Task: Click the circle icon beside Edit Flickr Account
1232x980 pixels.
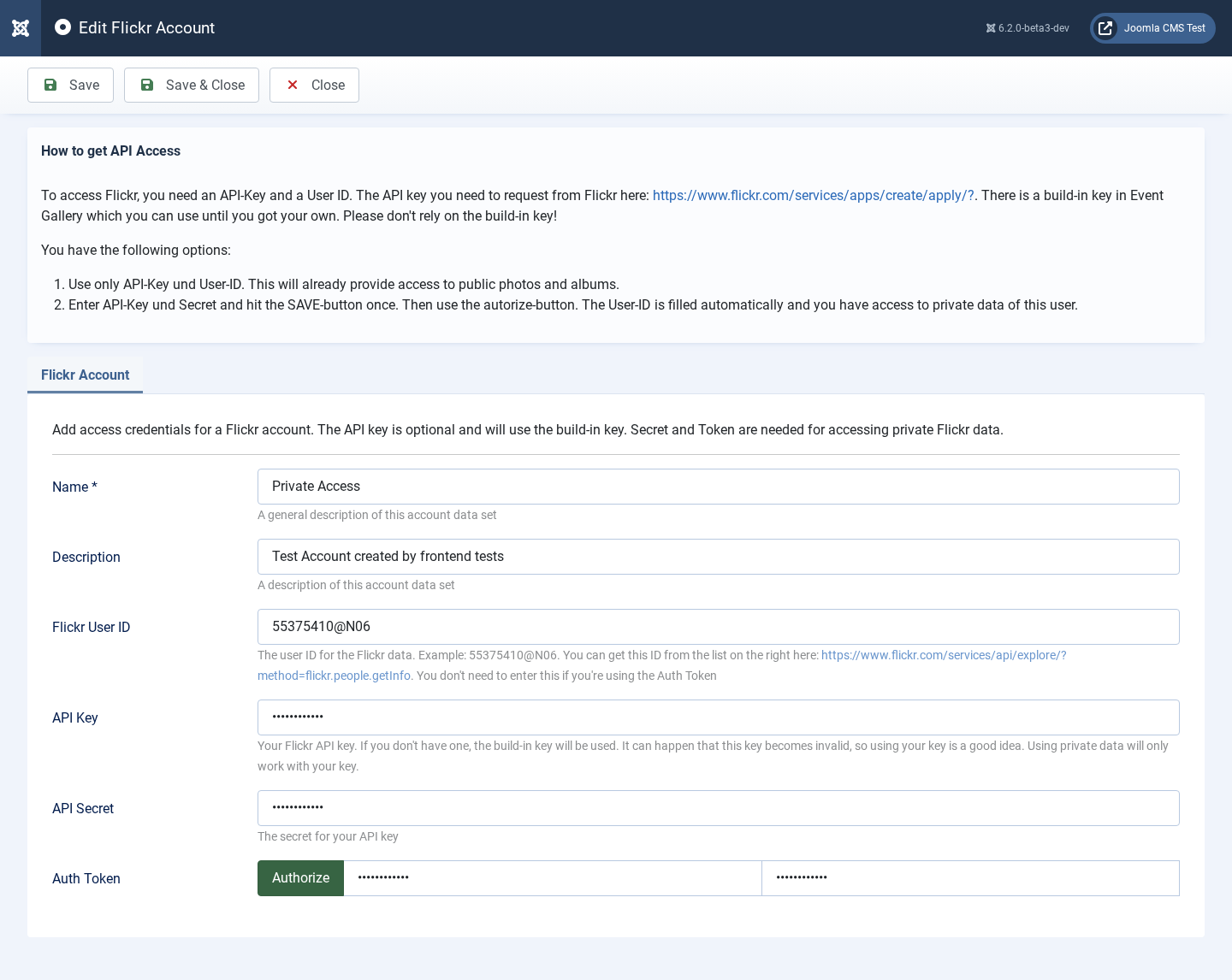Action: [62, 27]
